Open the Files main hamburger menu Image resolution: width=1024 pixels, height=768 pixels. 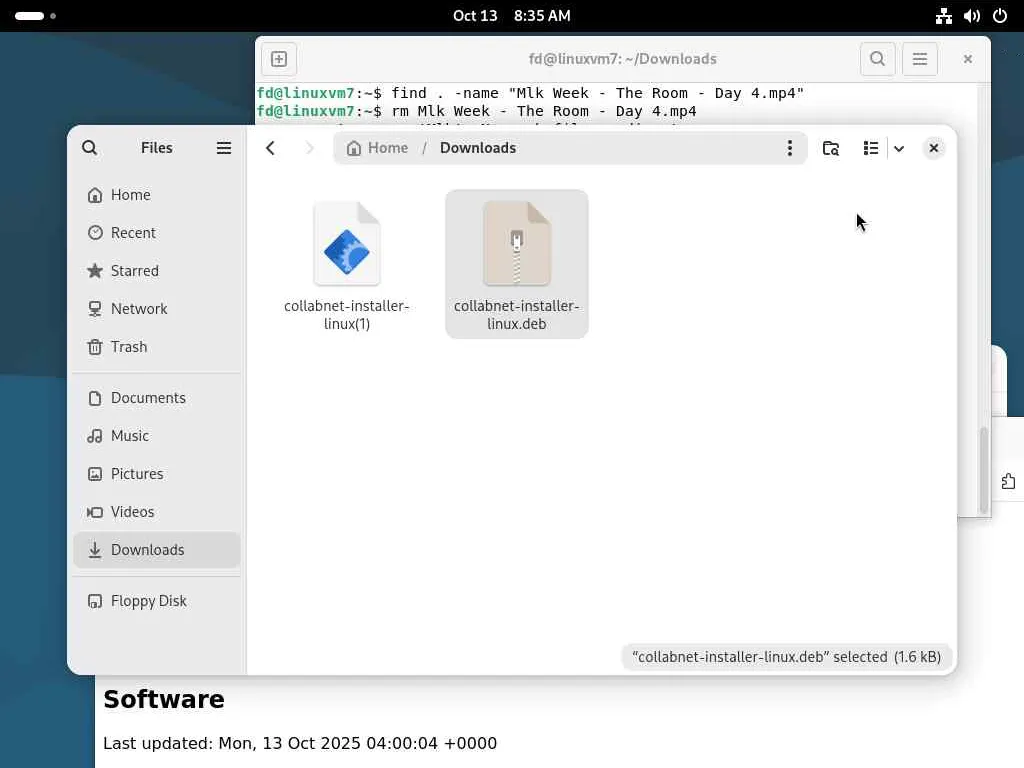223,148
